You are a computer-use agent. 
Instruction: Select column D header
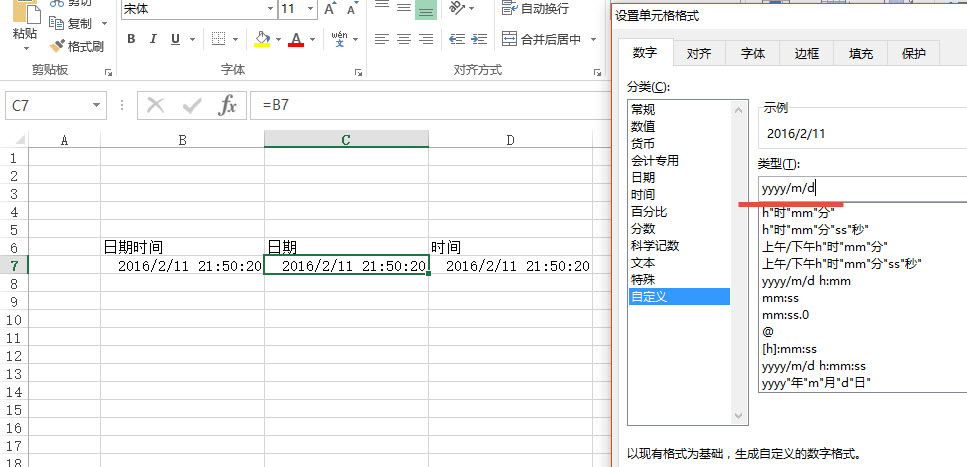[511, 140]
